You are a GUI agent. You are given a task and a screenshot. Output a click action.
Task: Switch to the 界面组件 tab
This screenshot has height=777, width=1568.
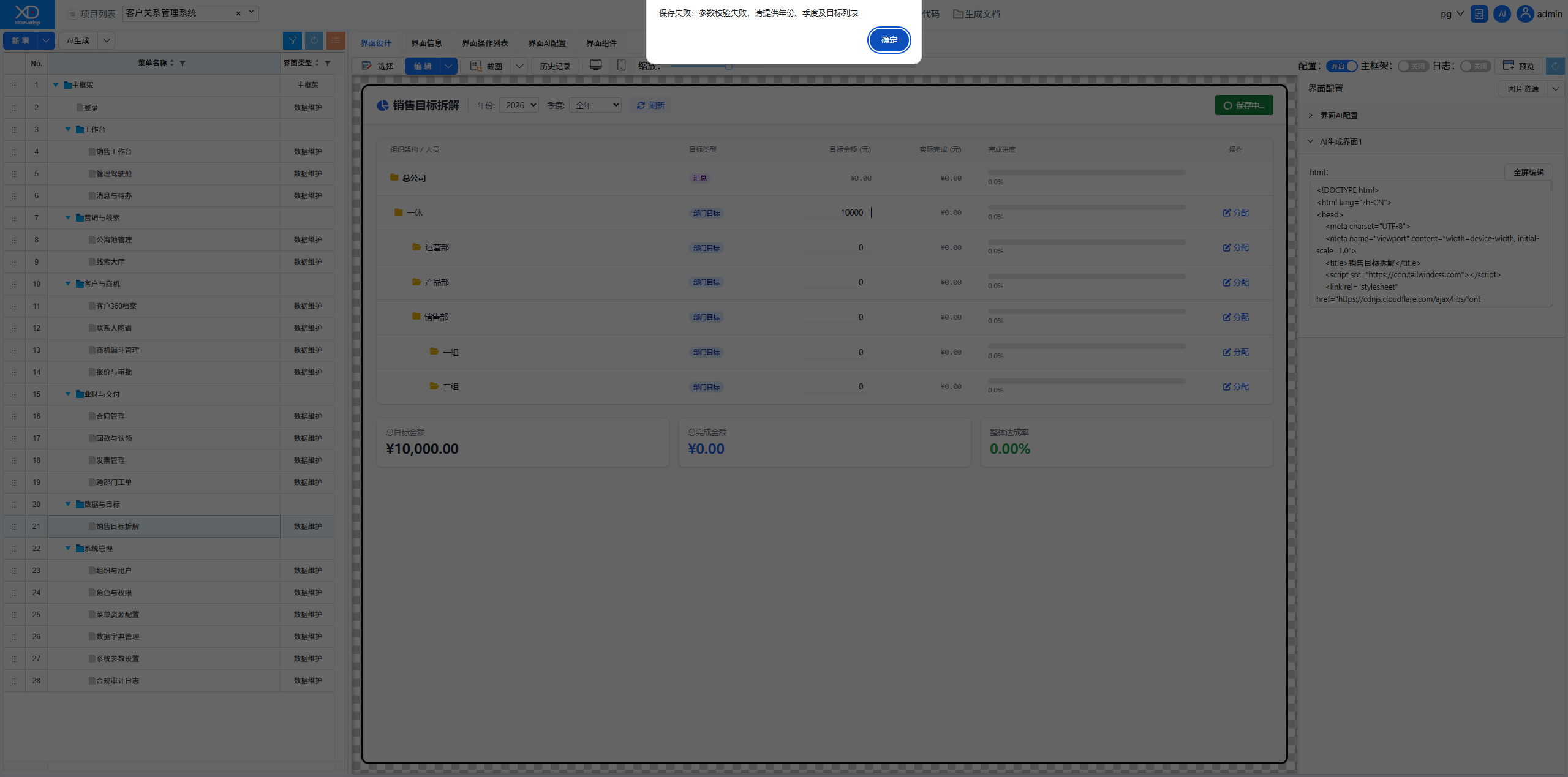pos(601,43)
